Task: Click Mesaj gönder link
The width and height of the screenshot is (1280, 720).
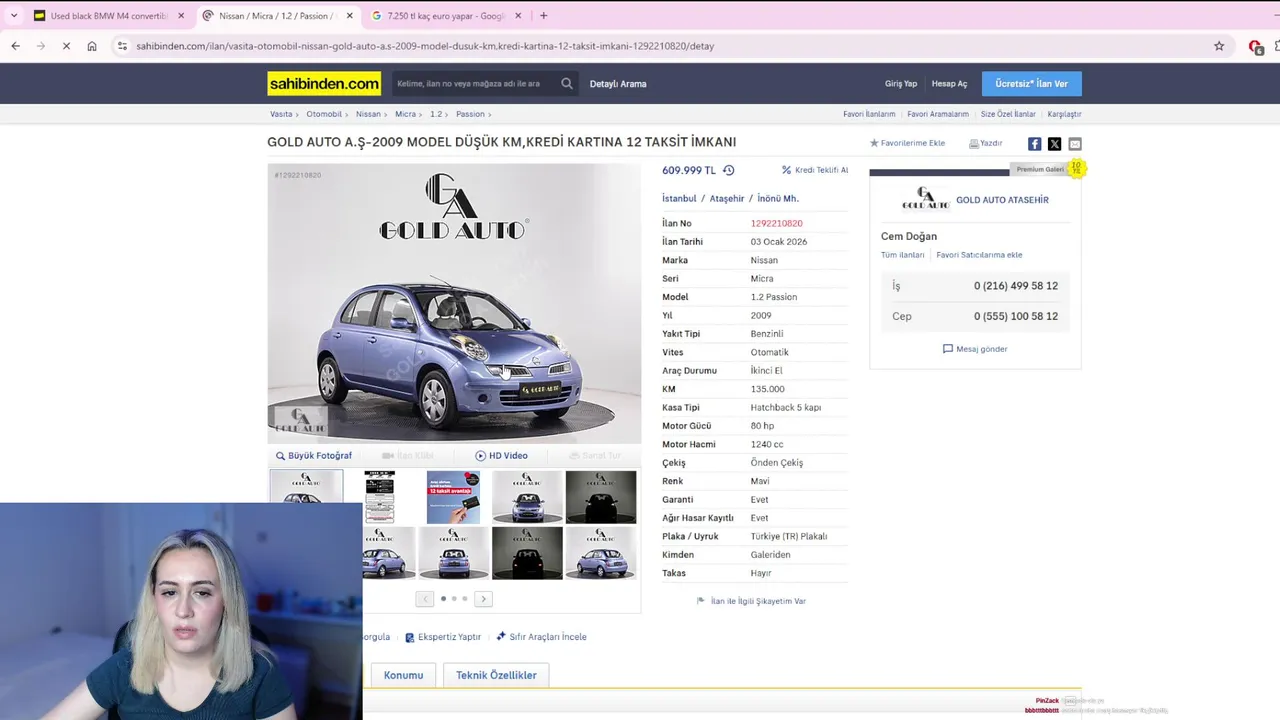Action: [x=975, y=349]
